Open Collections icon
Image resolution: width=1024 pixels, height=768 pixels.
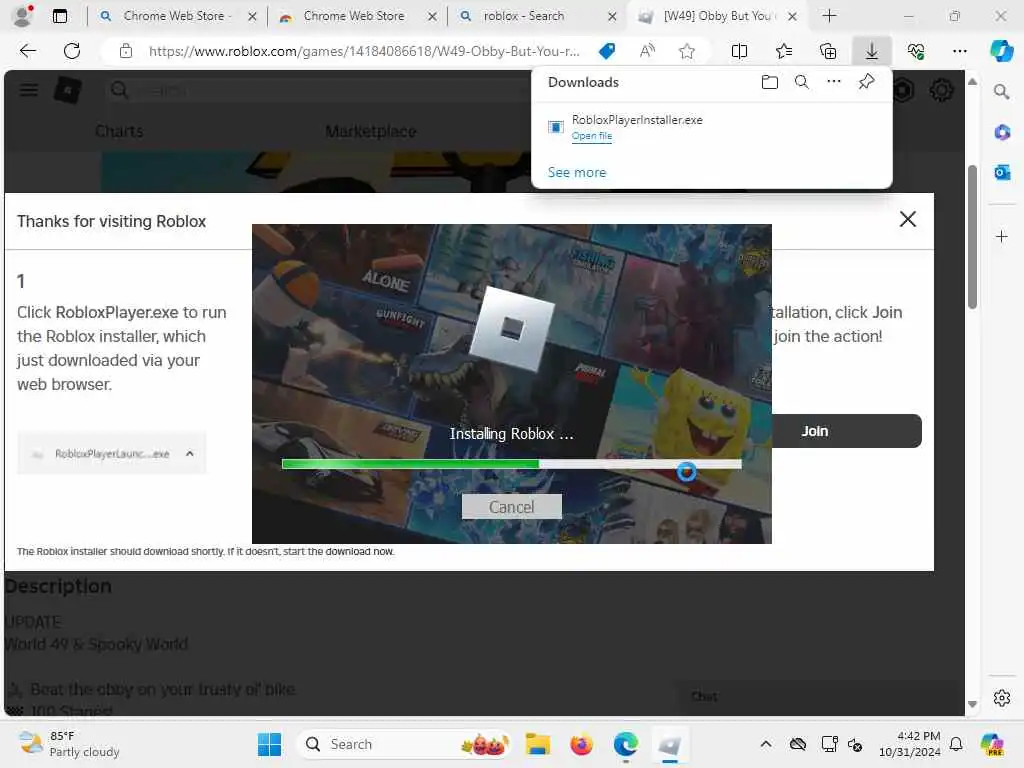(828, 51)
